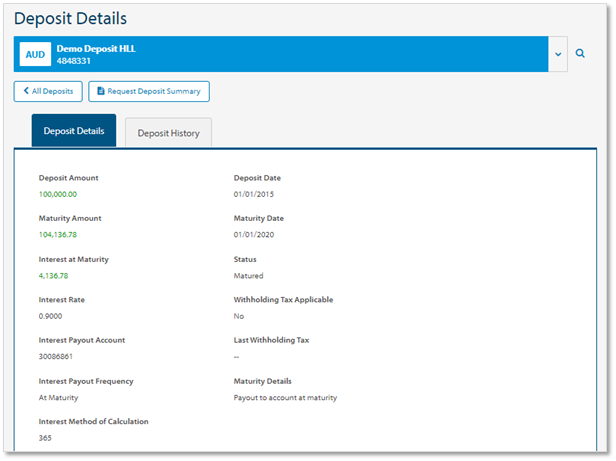Select the Deposit Details tab
The width and height of the screenshot is (616, 461).
pyautogui.click(x=74, y=132)
